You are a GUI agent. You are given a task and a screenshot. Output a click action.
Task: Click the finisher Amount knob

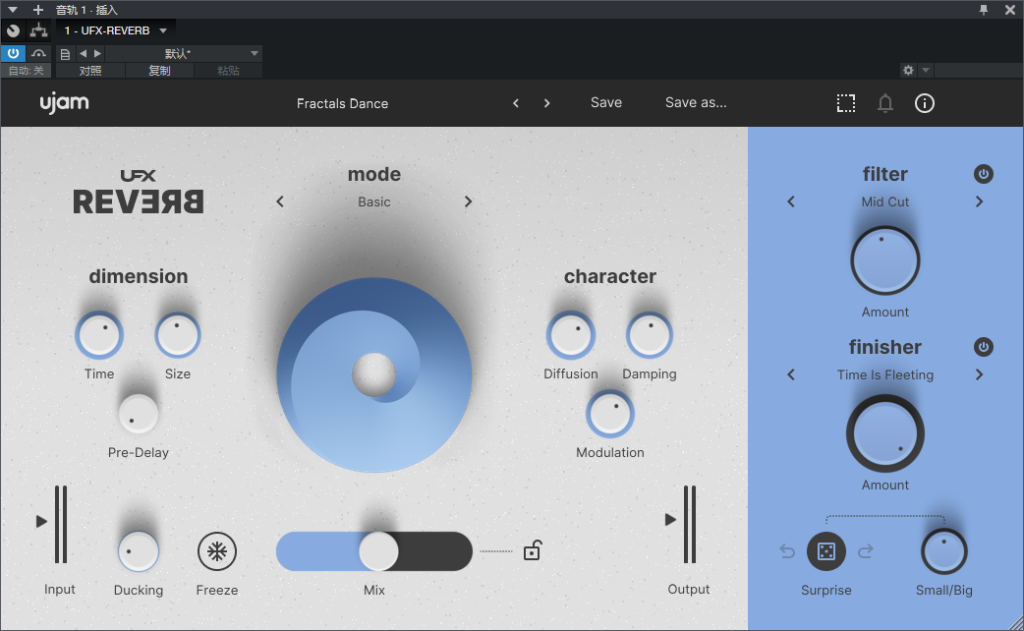click(885, 434)
